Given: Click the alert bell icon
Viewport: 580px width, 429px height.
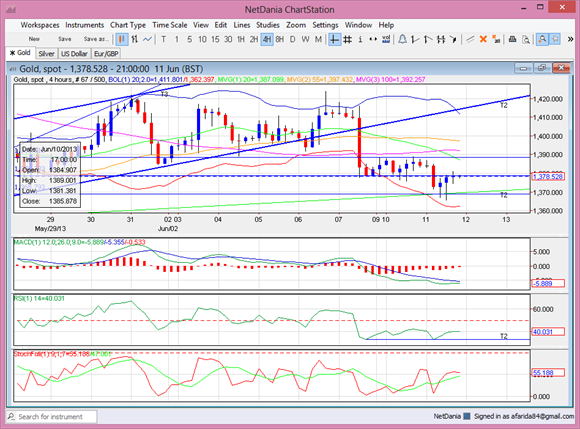Looking at the screenshot, I should coord(402,39).
